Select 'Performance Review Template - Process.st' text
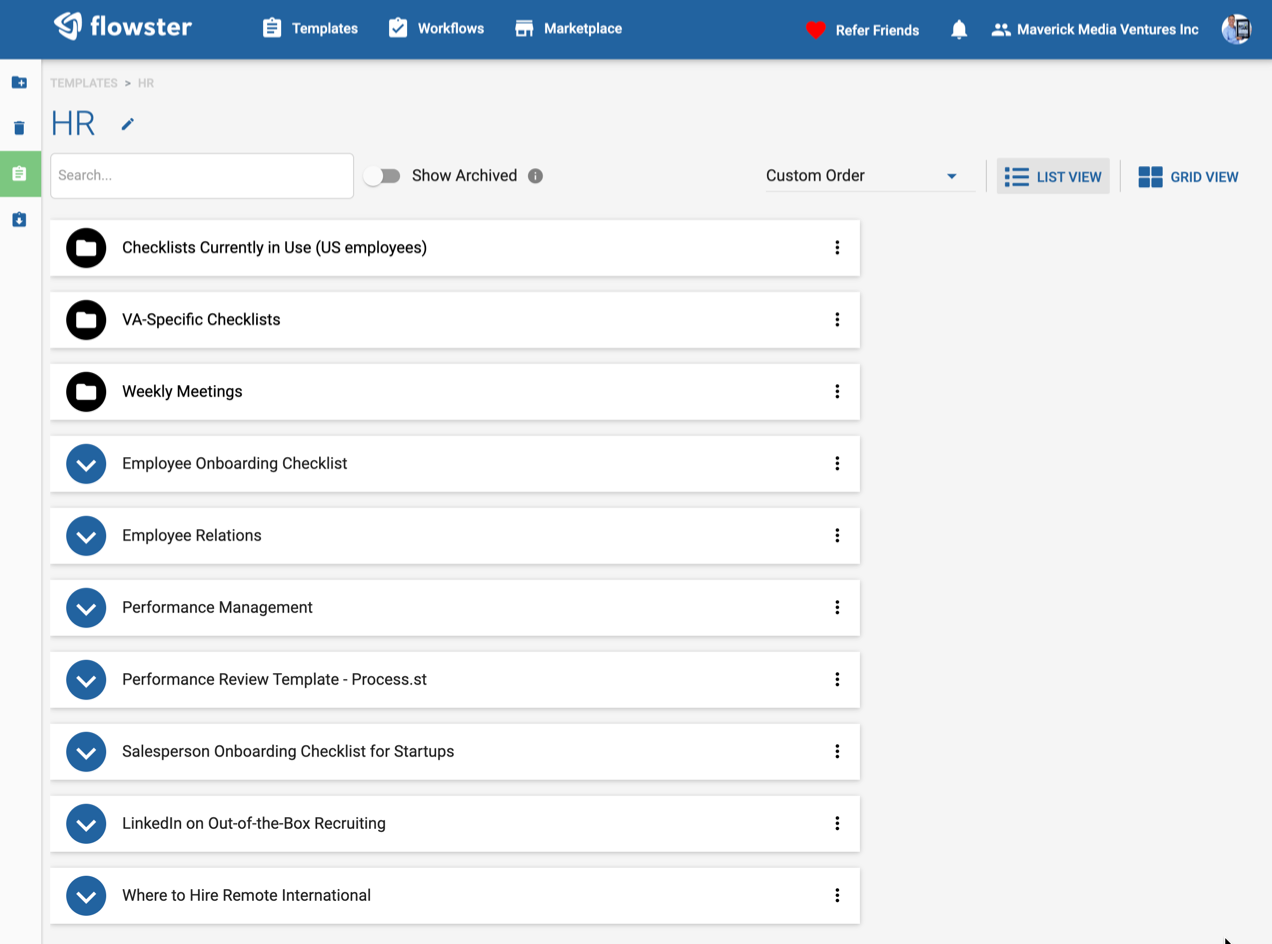1272x944 pixels. click(x=274, y=680)
